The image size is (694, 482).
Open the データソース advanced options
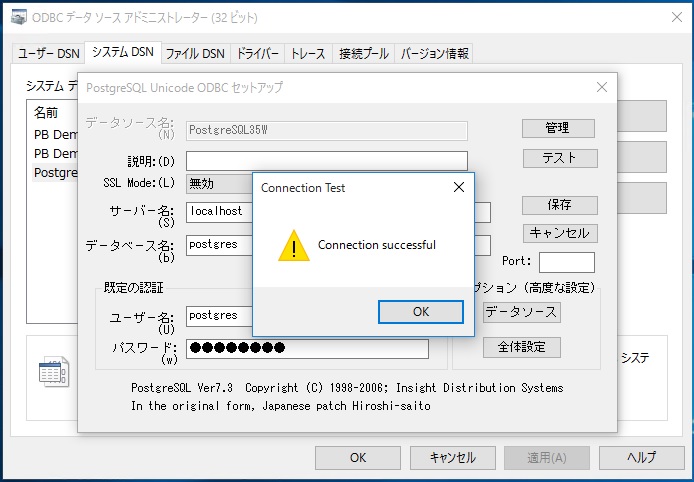pyautogui.click(x=521, y=312)
